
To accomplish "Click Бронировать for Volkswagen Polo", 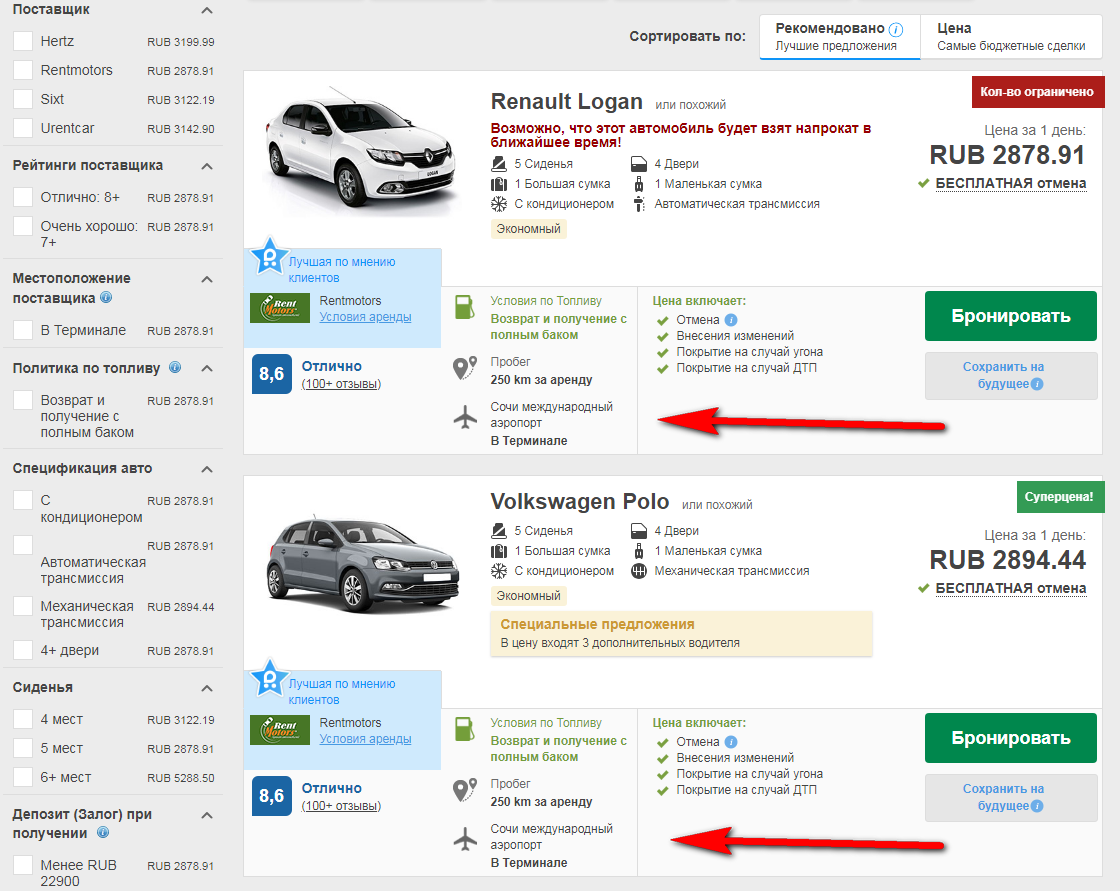I will tap(1011, 738).
